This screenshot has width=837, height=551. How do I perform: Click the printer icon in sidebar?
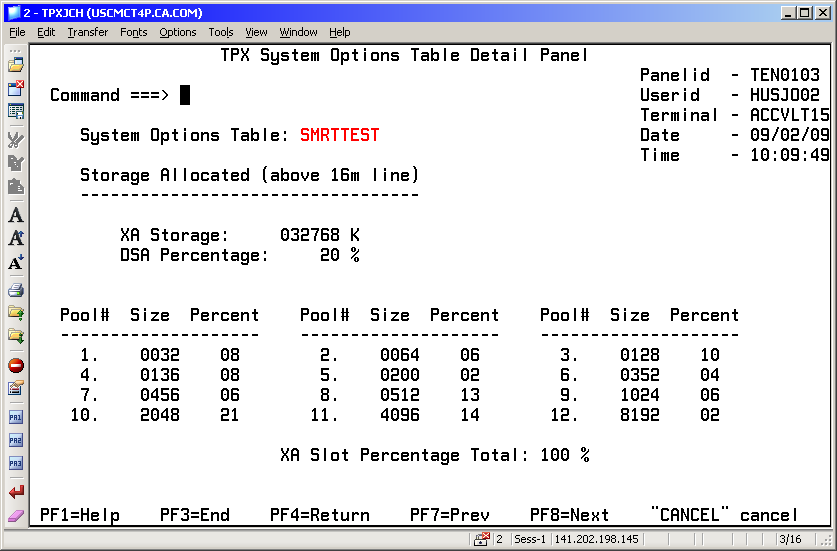tap(16, 291)
